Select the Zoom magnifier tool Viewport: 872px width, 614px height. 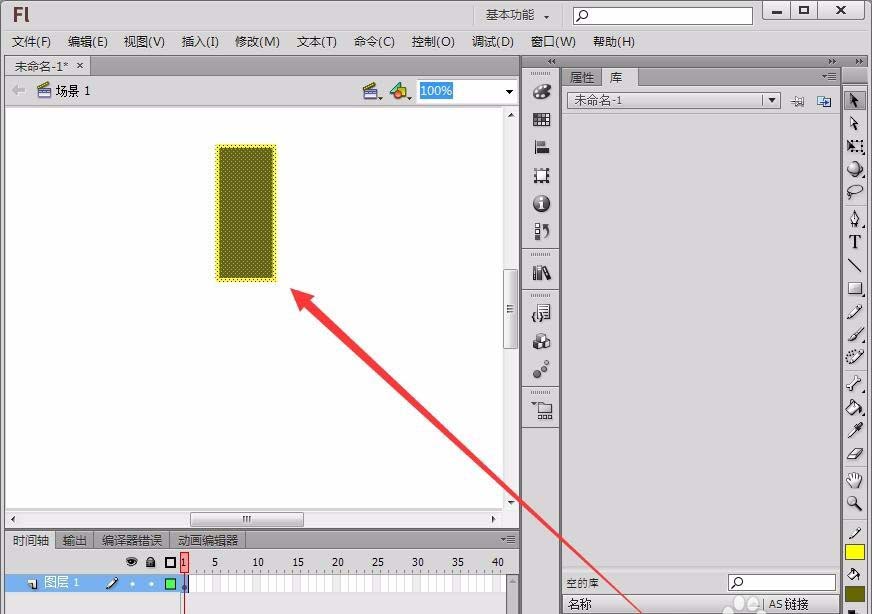click(x=854, y=503)
